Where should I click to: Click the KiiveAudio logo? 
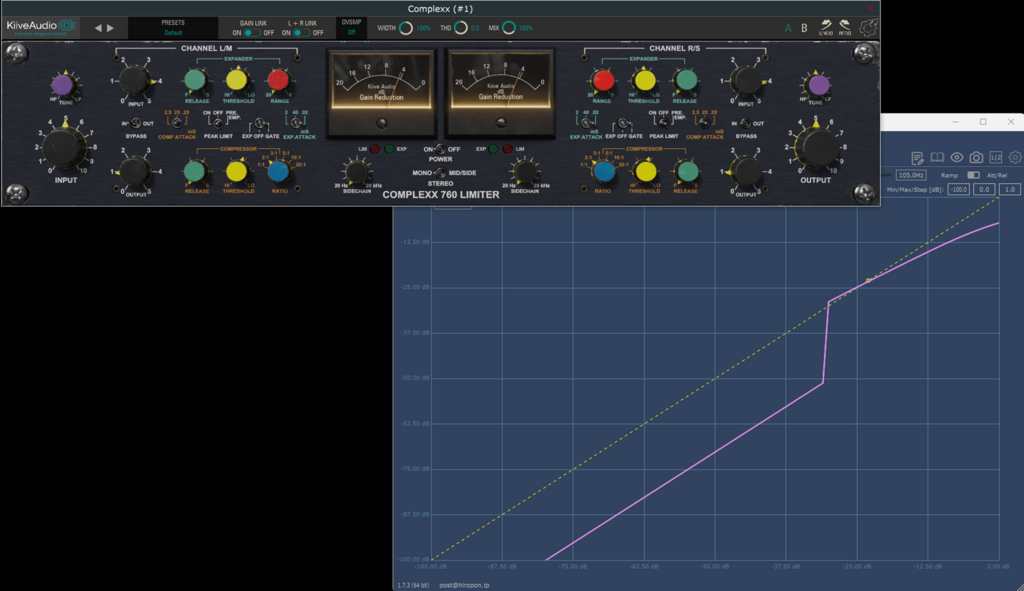[41, 27]
